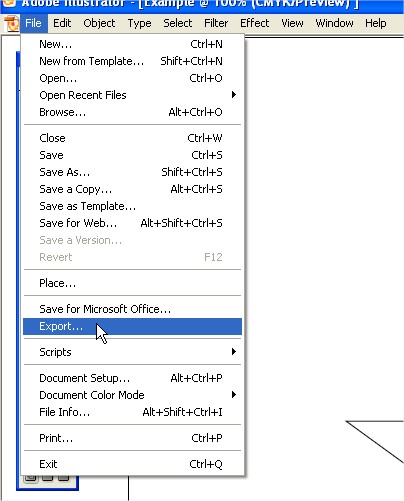This screenshot has height=501, width=404.
Task: Open the Window menu
Action: pyautogui.click(x=334, y=23)
